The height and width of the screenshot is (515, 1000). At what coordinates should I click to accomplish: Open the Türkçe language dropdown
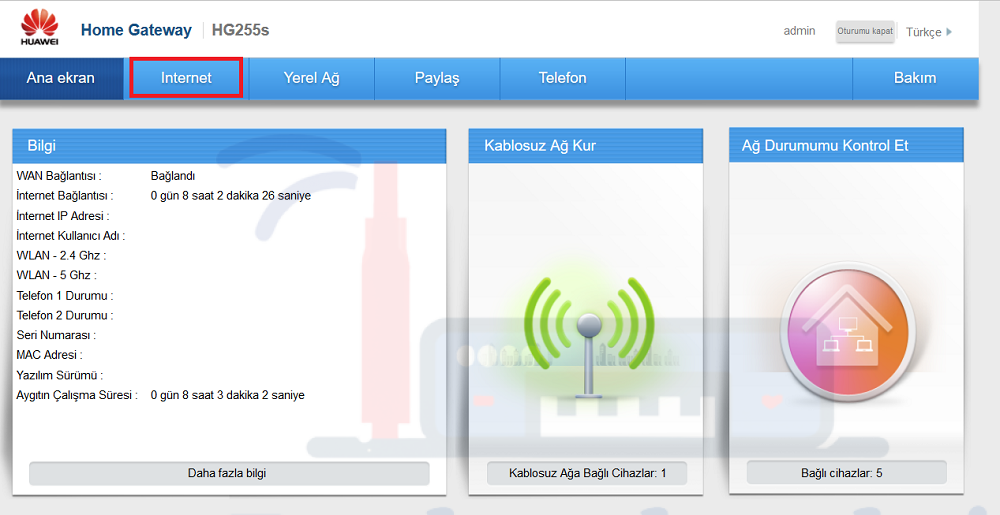(928, 32)
